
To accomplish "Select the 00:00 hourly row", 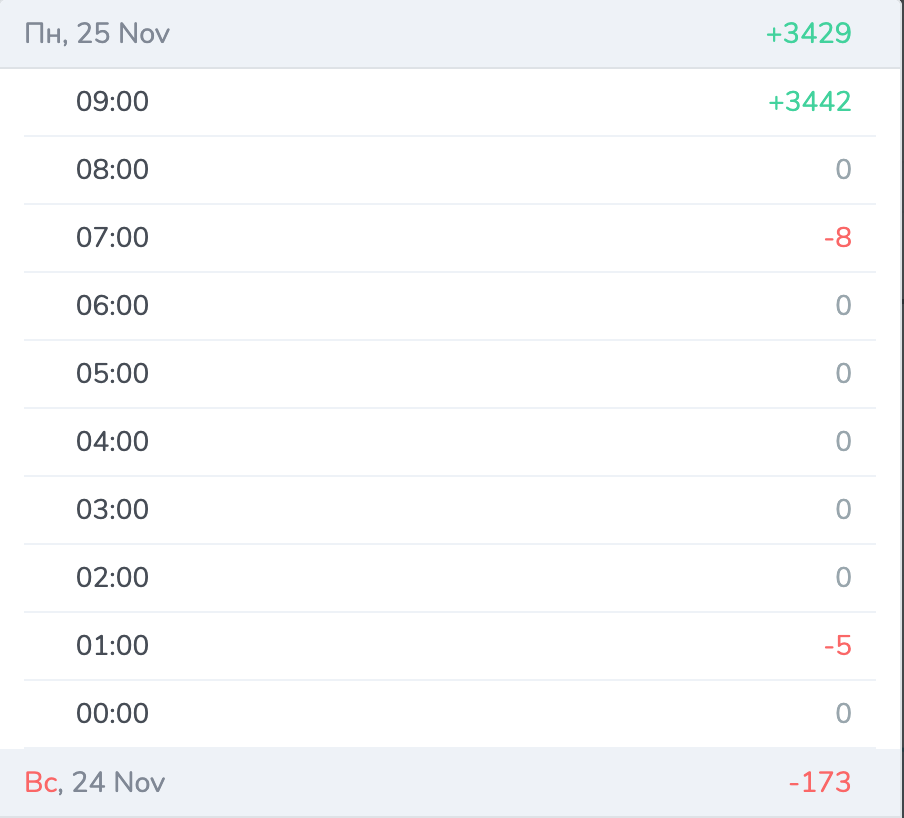I will [450, 714].
